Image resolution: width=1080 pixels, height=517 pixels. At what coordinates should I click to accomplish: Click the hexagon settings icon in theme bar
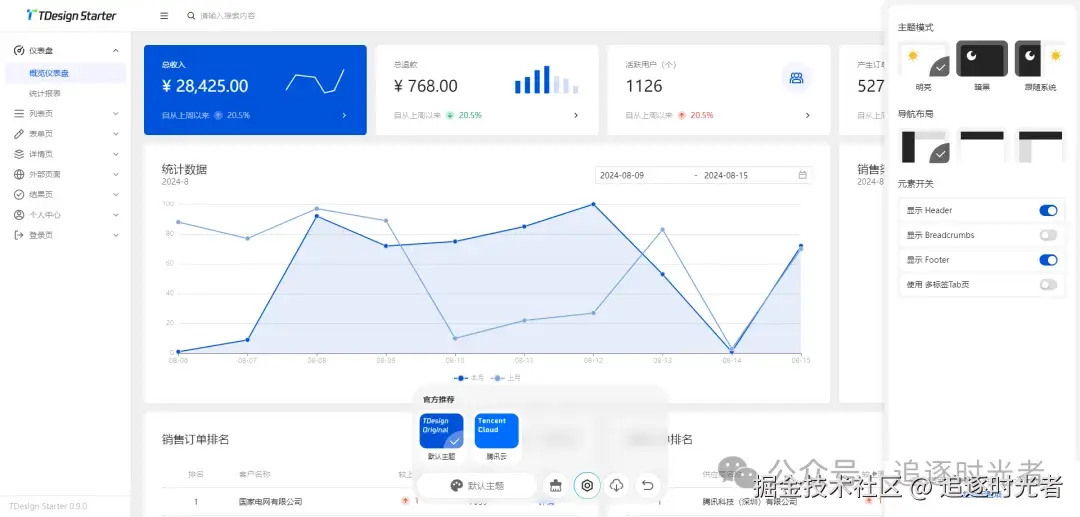[x=587, y=485]
